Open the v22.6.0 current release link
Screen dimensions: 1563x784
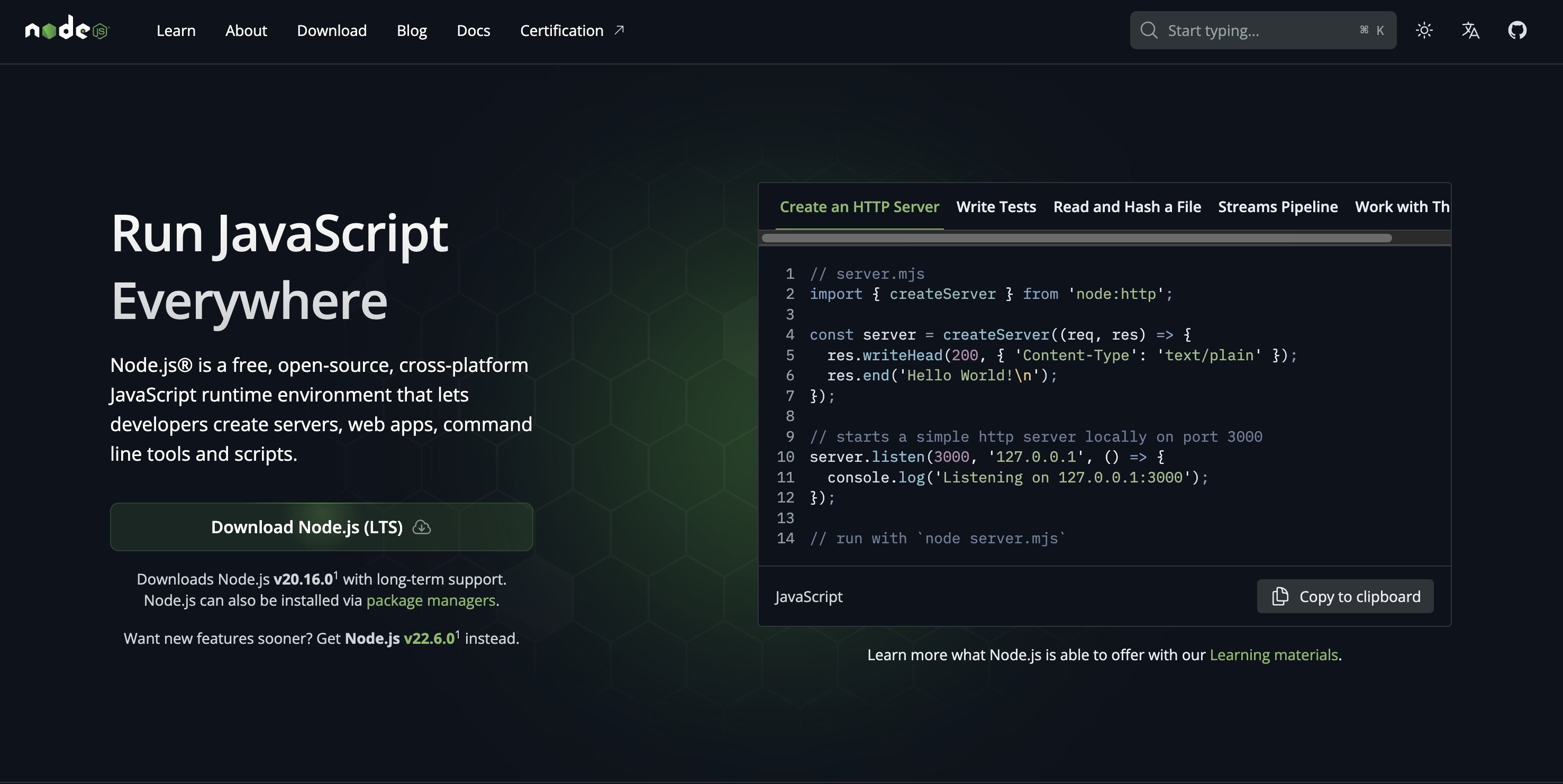click(429, 639)
